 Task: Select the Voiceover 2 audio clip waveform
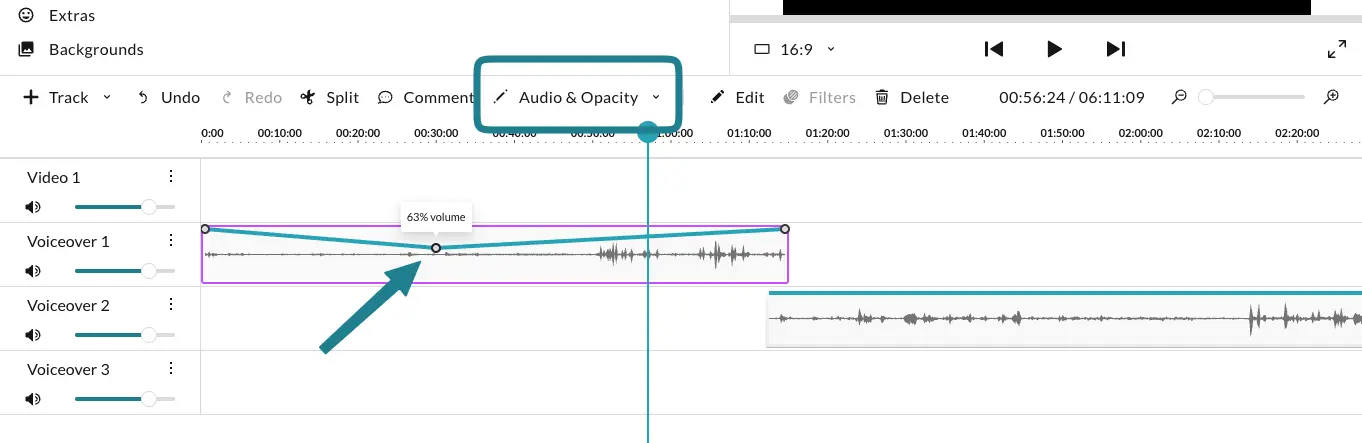coord(1064,319)
